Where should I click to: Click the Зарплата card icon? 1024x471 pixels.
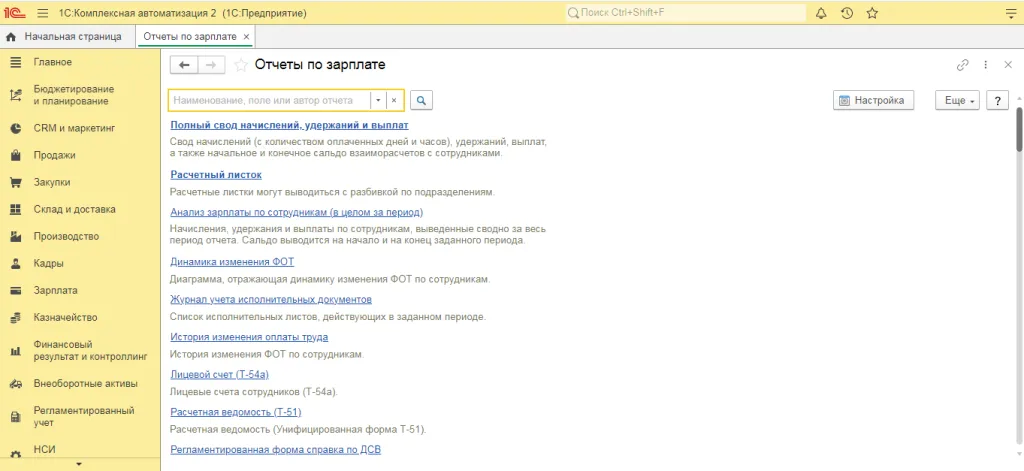[x=16, y=291]
